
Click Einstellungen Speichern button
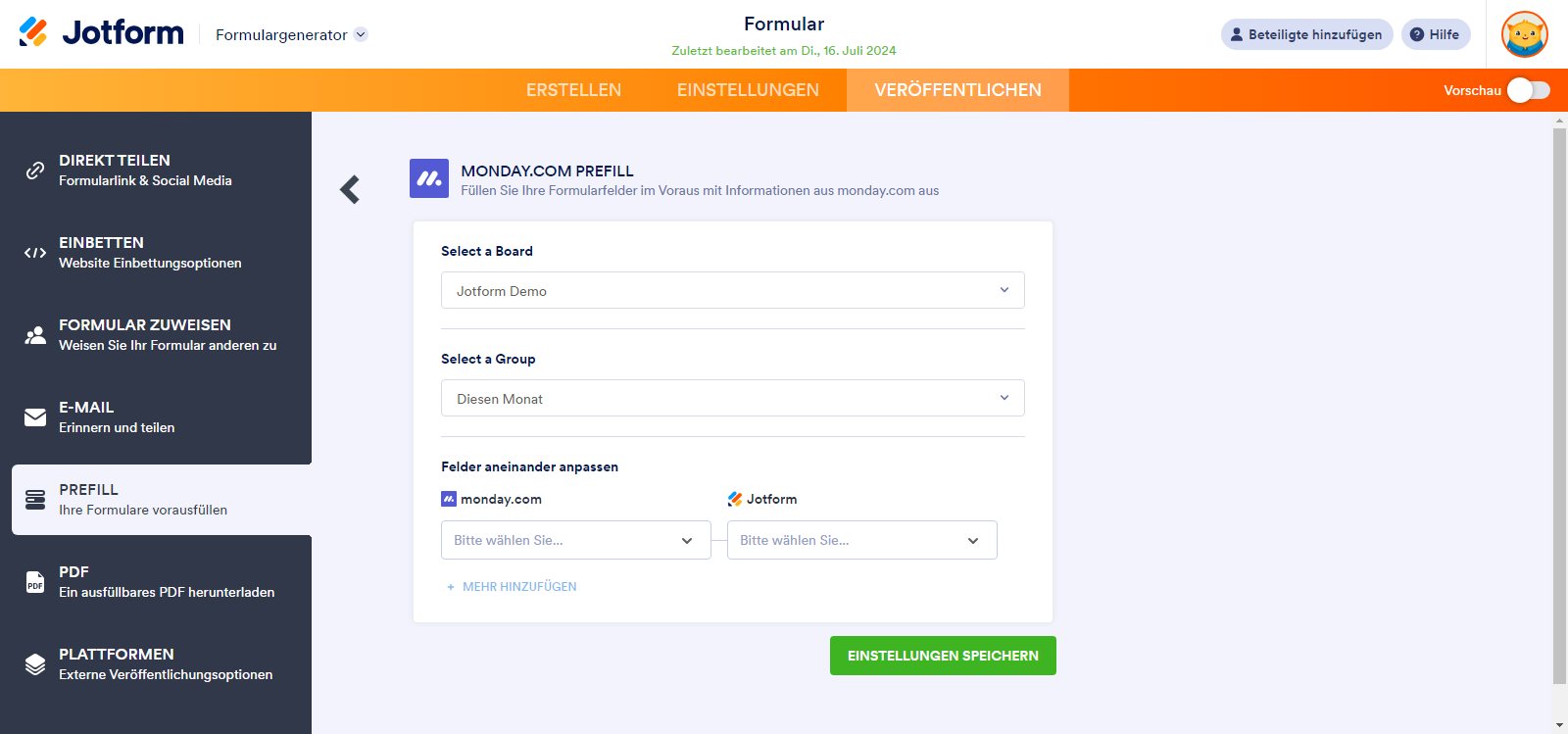coord(943,656)
